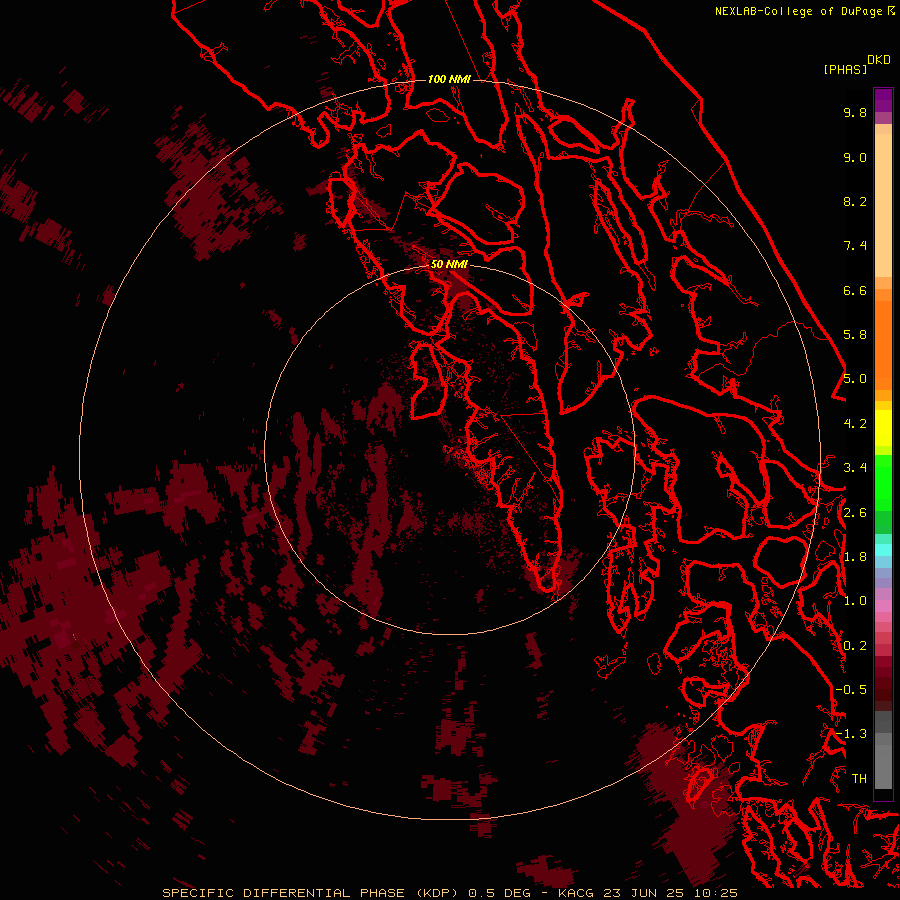Click the 4.2 legend value
Image resolution: width=900 pixels, height=900 pixels.
pyautogui.click(x=855, y=424)
